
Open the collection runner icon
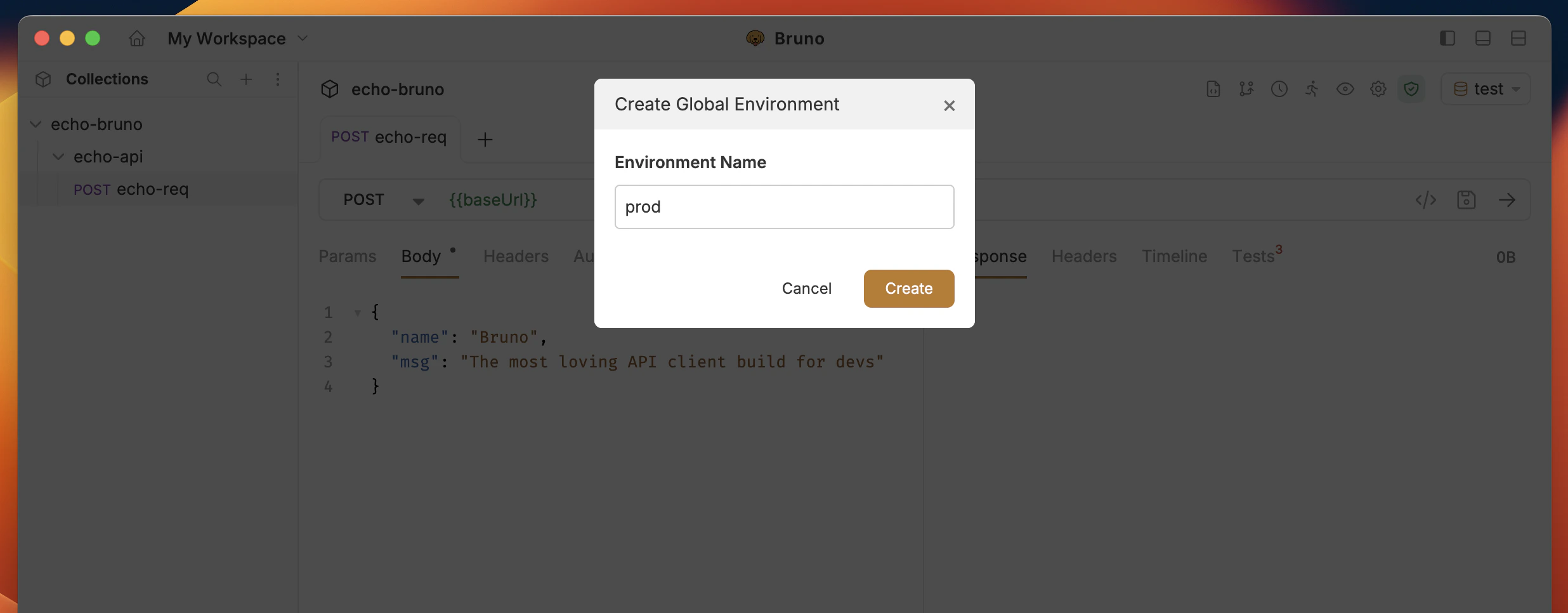pos(1312,89)
